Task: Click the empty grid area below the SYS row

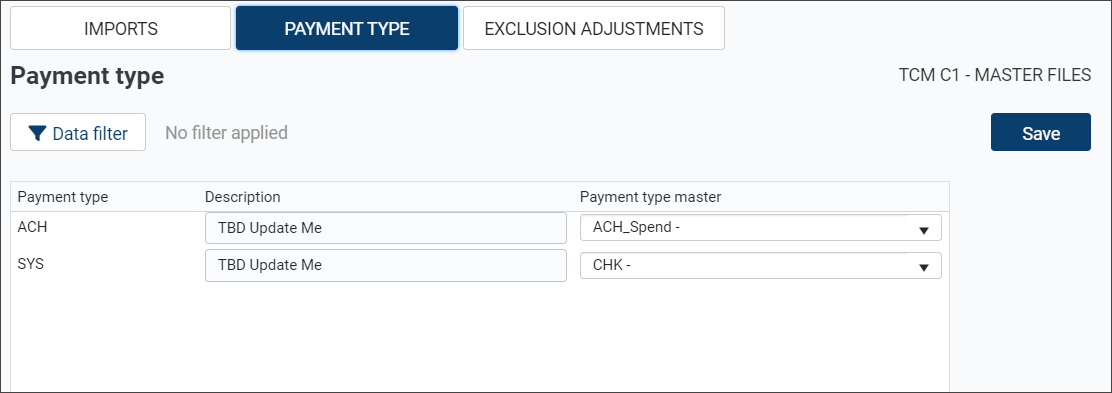Action: coord(480,336)
